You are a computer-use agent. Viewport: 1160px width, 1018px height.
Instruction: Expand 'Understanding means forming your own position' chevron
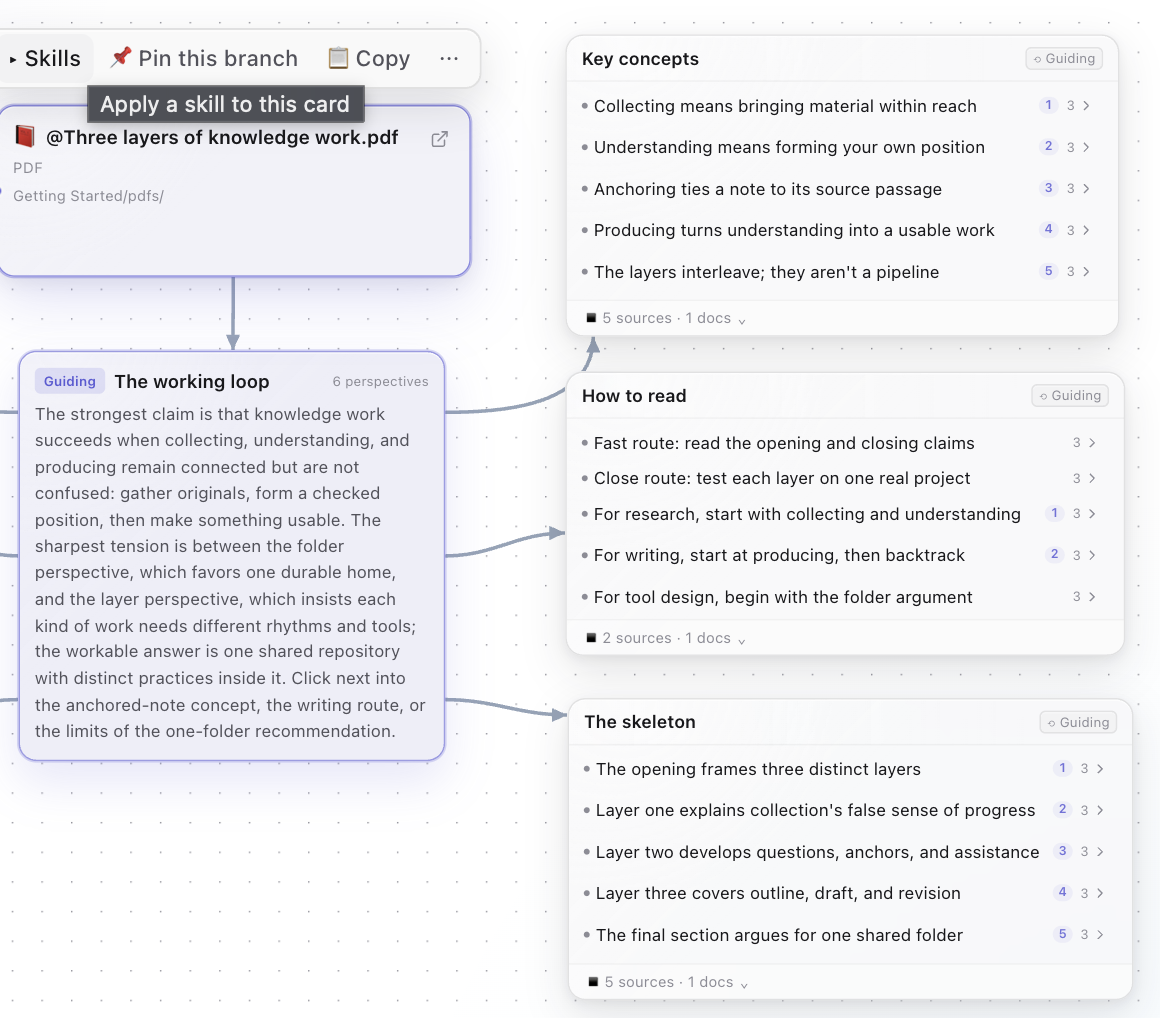pyautogui.click(x=1086, y=147)
